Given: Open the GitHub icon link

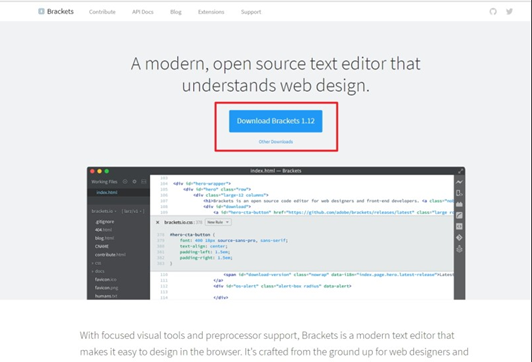Looking at the screenshot, I should (493, 12).
